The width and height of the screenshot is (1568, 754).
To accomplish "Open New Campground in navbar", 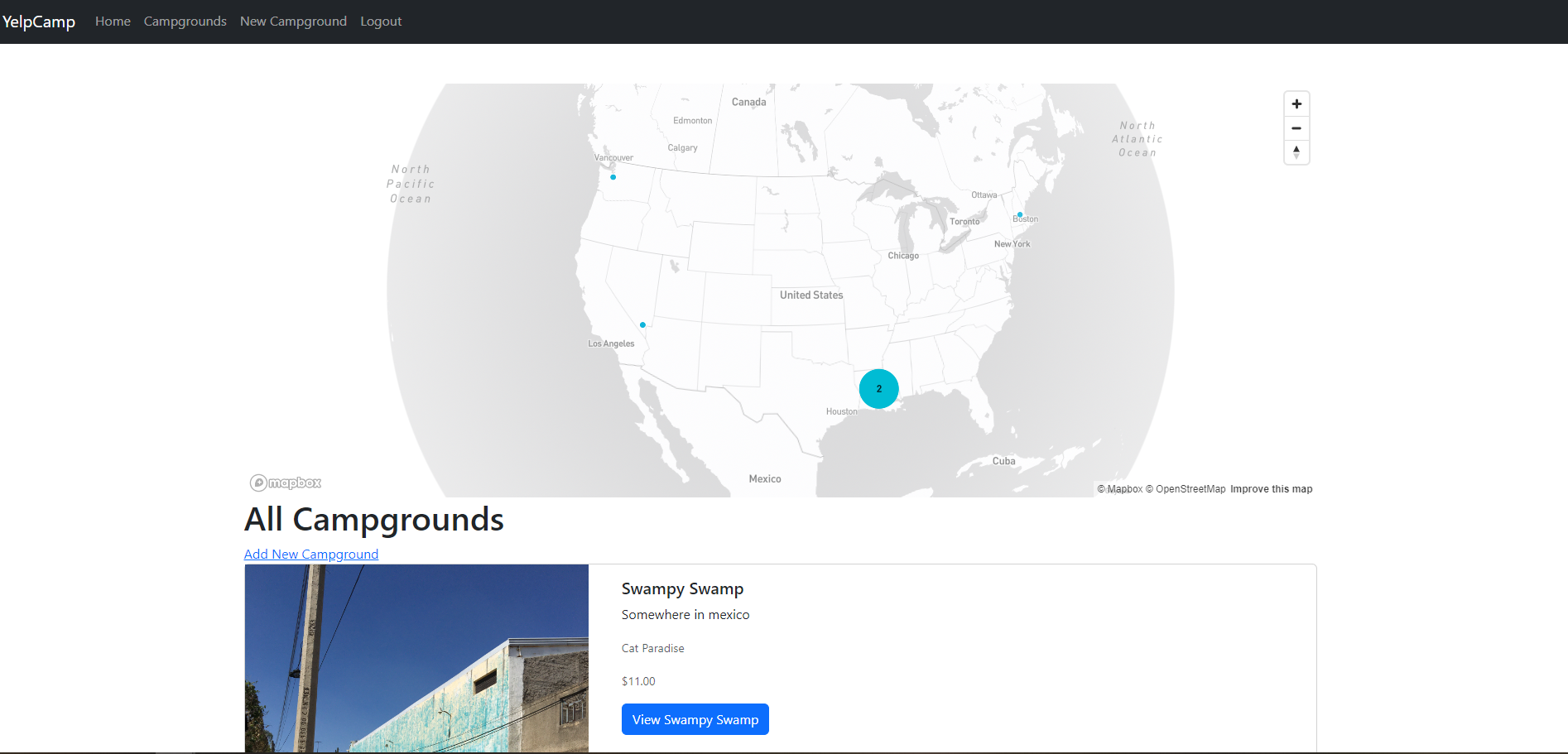I will coord(293,22).
